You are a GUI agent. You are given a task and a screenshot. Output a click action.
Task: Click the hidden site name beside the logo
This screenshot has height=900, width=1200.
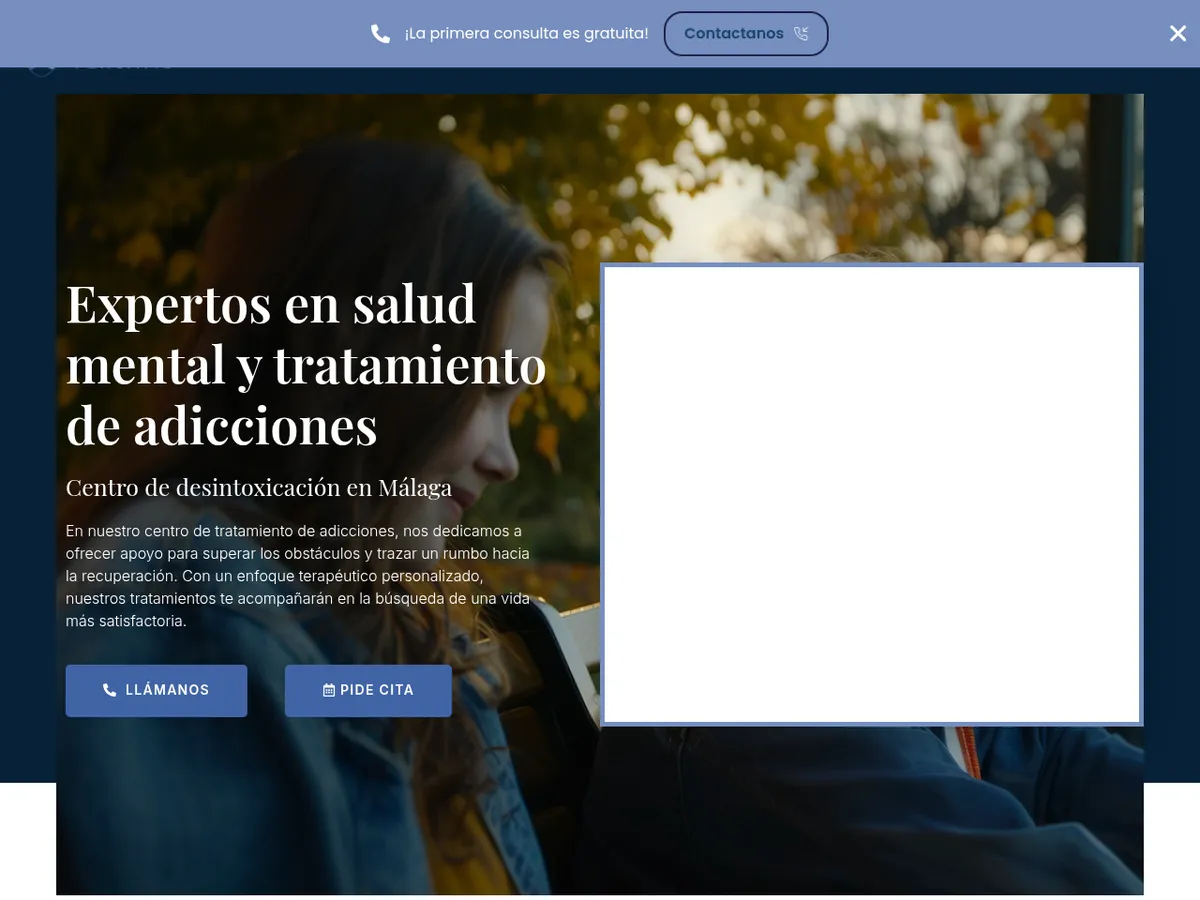pos(122,70)
